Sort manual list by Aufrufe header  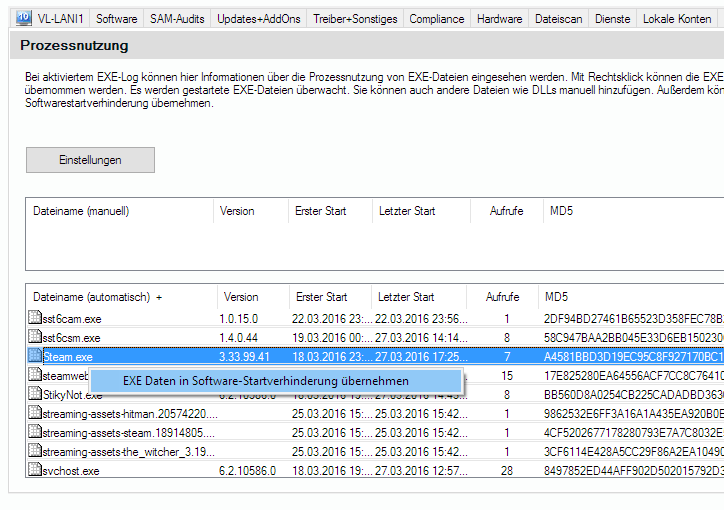pos(507,211)
